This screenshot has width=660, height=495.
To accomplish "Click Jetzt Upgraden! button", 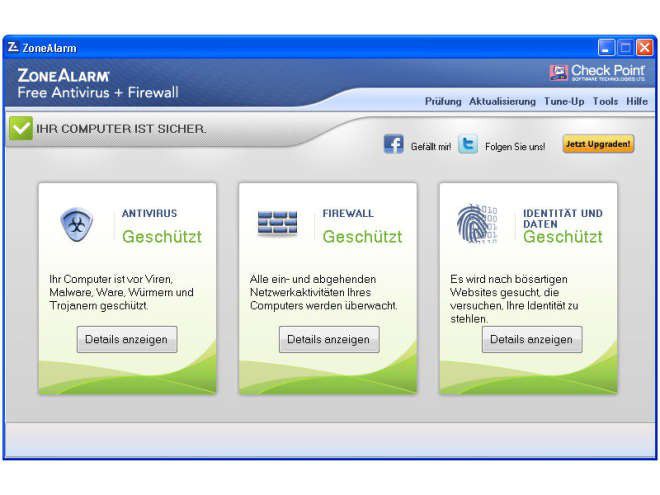I will (x=598, y=144).
